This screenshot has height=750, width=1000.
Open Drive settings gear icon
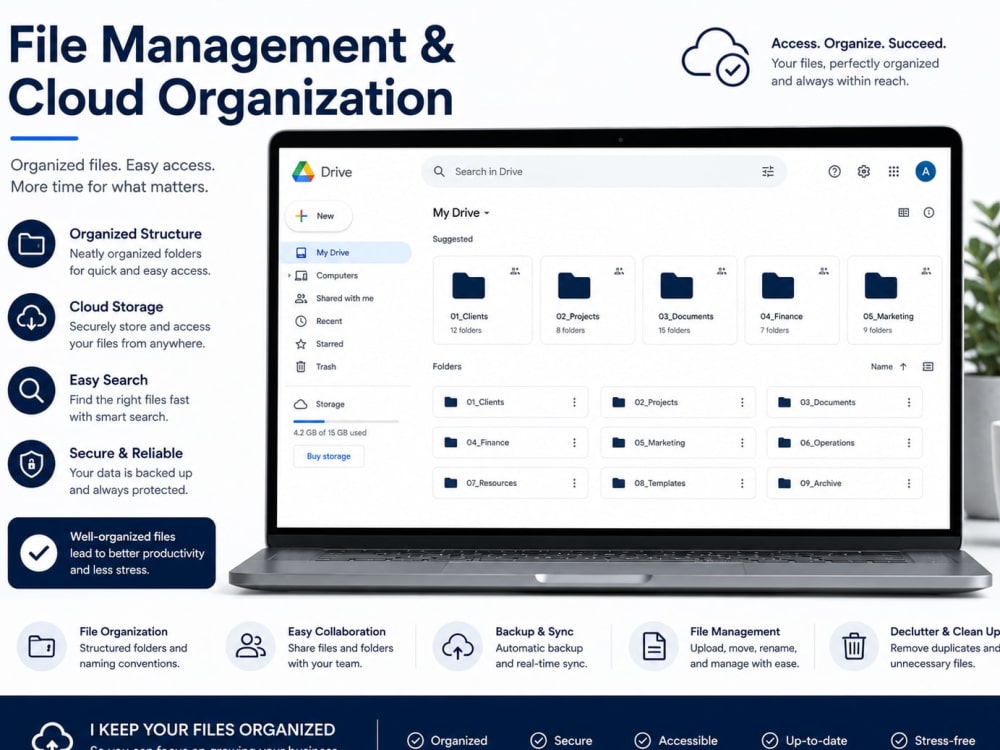[864, 172]
